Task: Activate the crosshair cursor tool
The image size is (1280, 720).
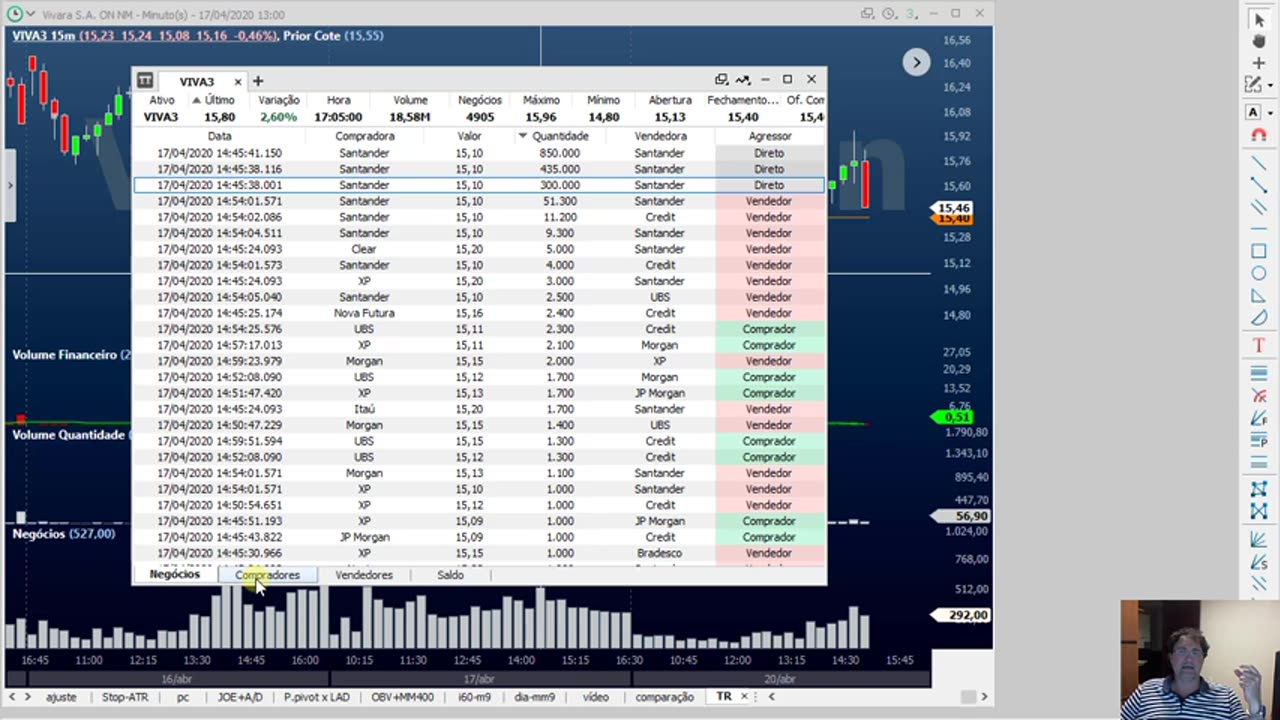Action: 1259,63
